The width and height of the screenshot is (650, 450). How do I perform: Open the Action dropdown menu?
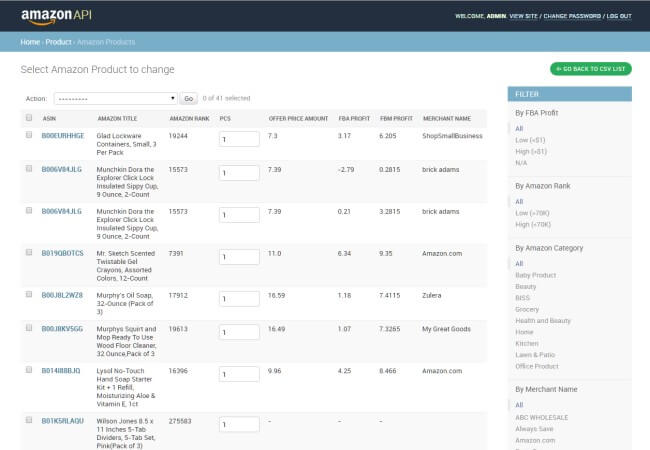(x=115, y=99)
